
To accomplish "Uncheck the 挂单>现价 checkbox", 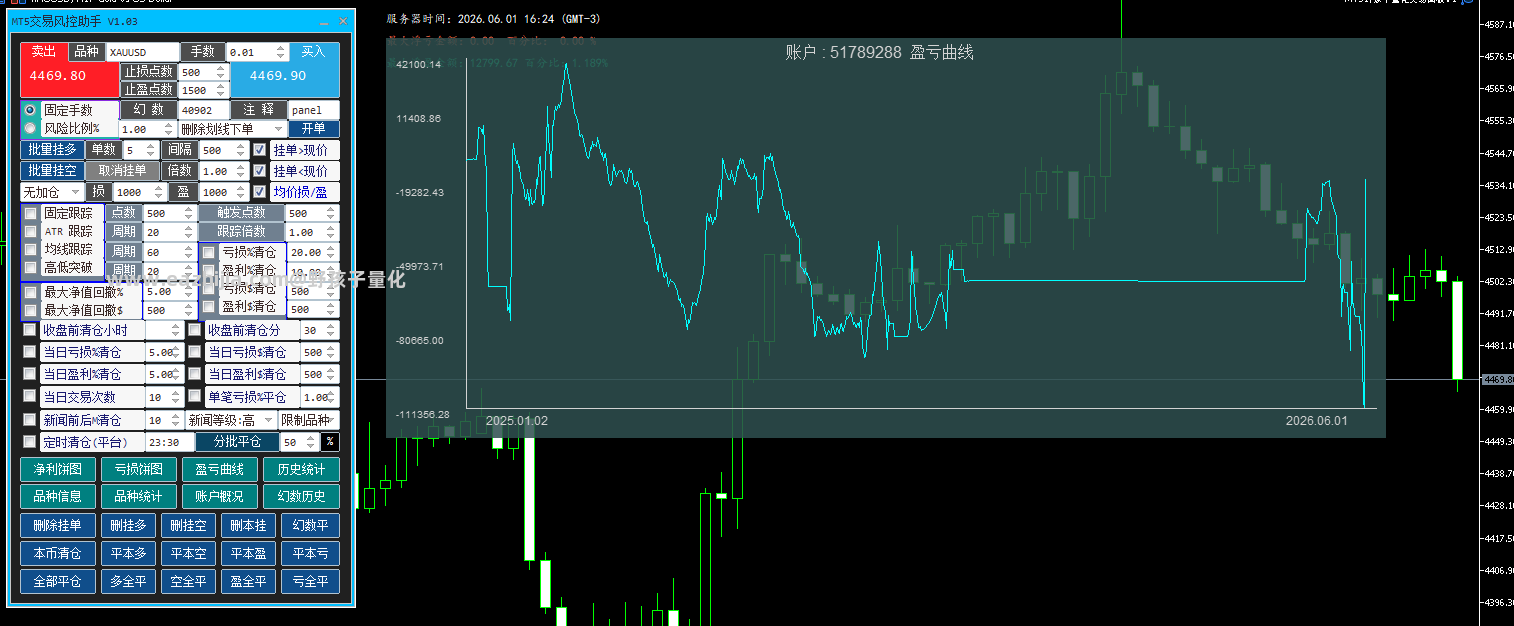I will pyautogui.click(x=259, y=150).
